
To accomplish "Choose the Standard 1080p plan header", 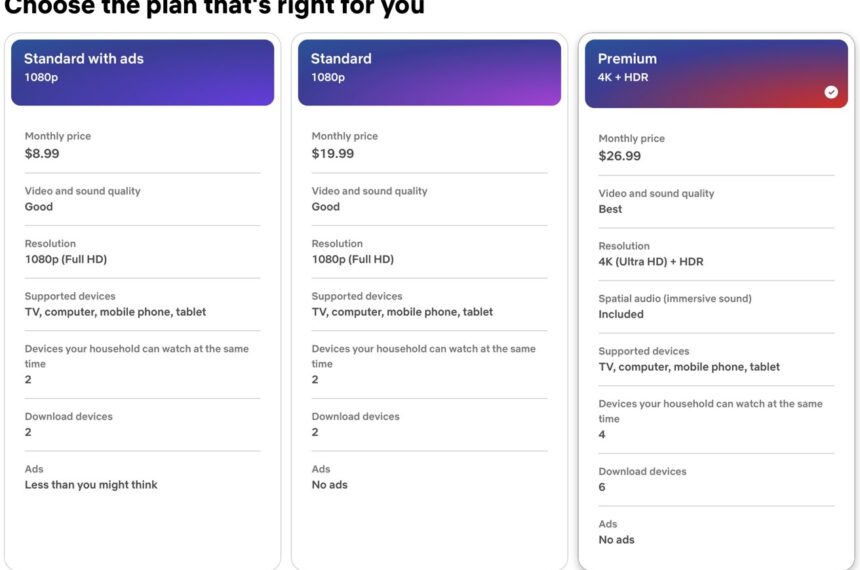I will click(429, 72).
